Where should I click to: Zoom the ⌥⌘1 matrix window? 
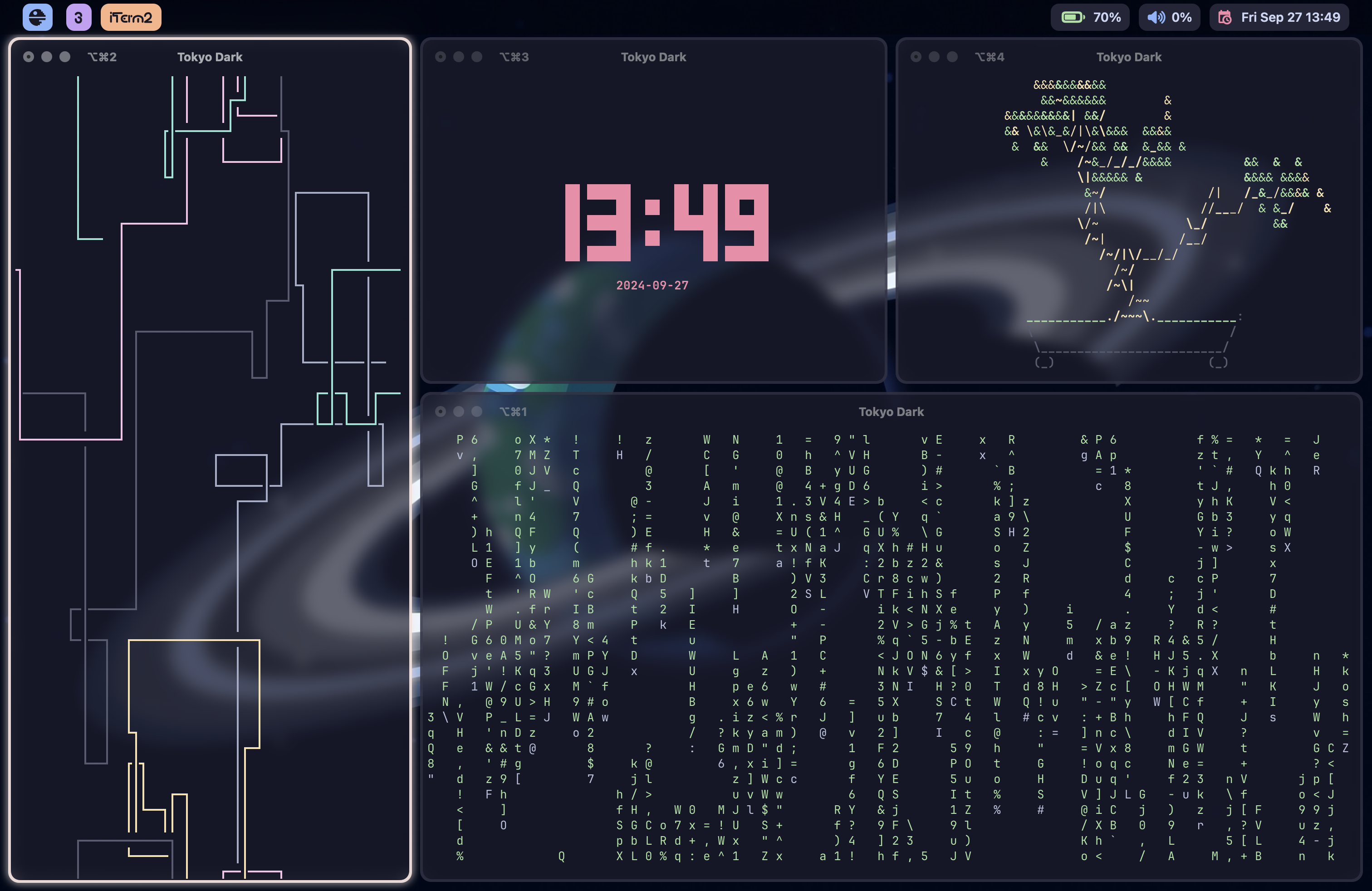pyautogui.click(x=477, y=411)
